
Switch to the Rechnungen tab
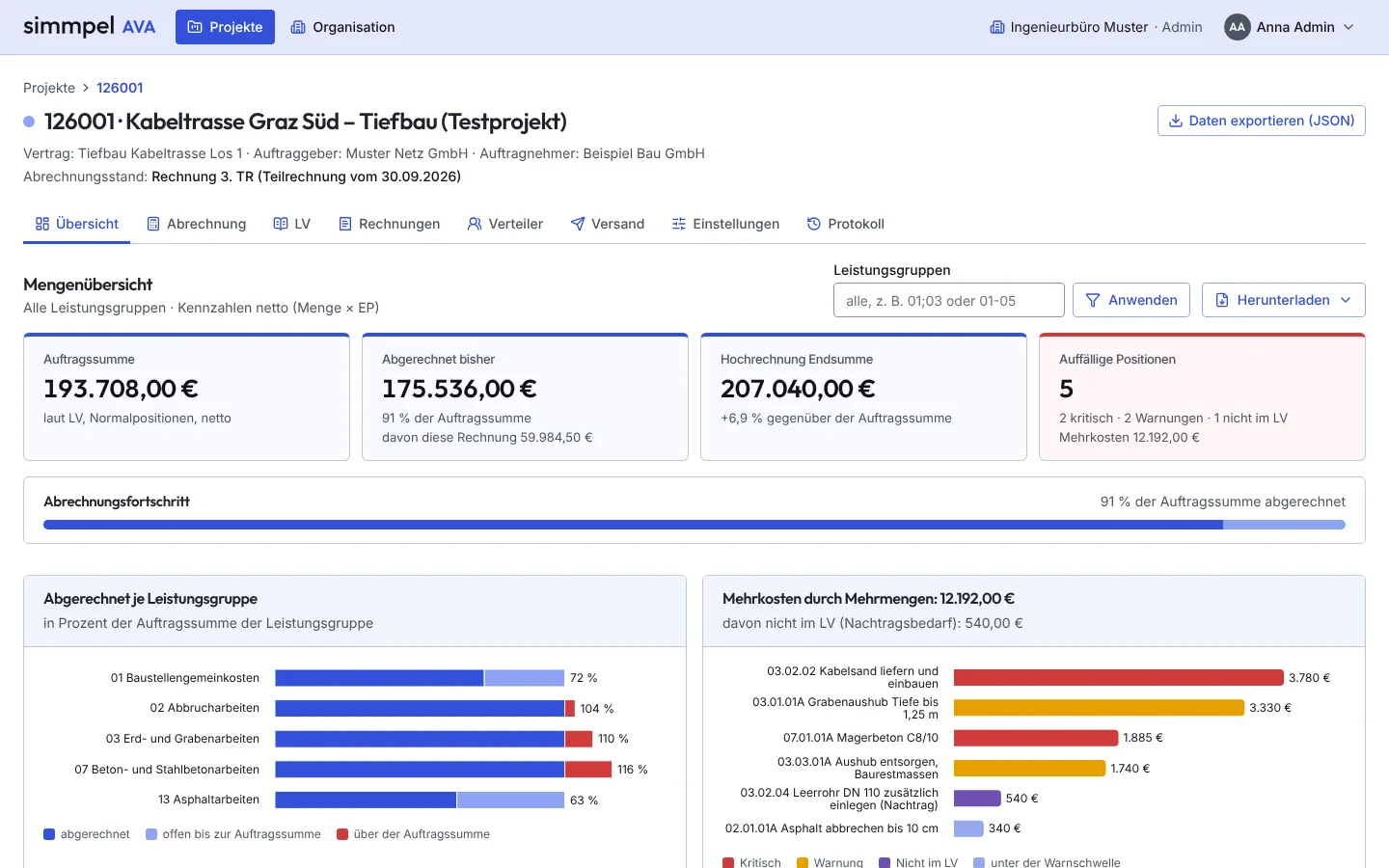point(390,224)
